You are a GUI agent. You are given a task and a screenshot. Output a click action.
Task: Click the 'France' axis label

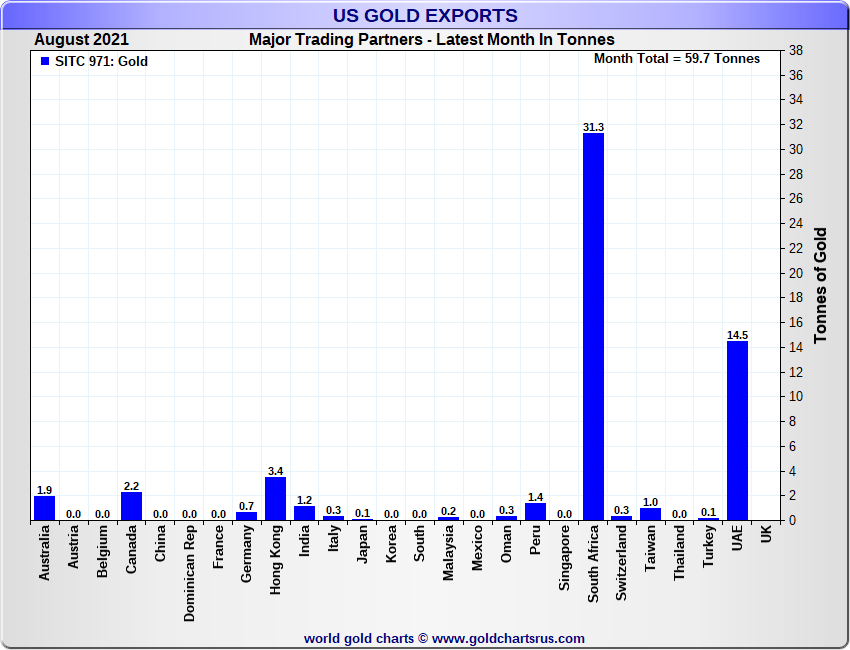[x=218, y=547]
